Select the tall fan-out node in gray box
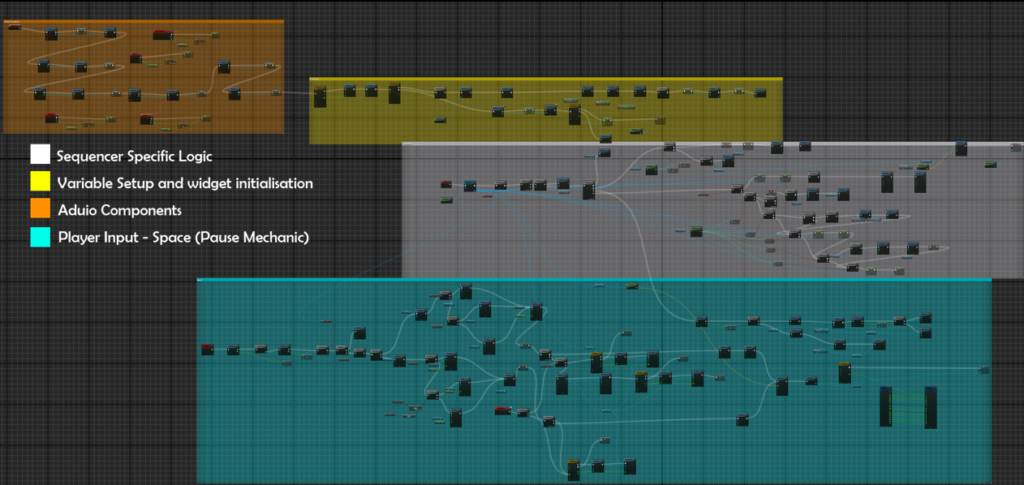The height and width of the screenshot is (485, 1024). pyautogui.click(x=589, y=189)
